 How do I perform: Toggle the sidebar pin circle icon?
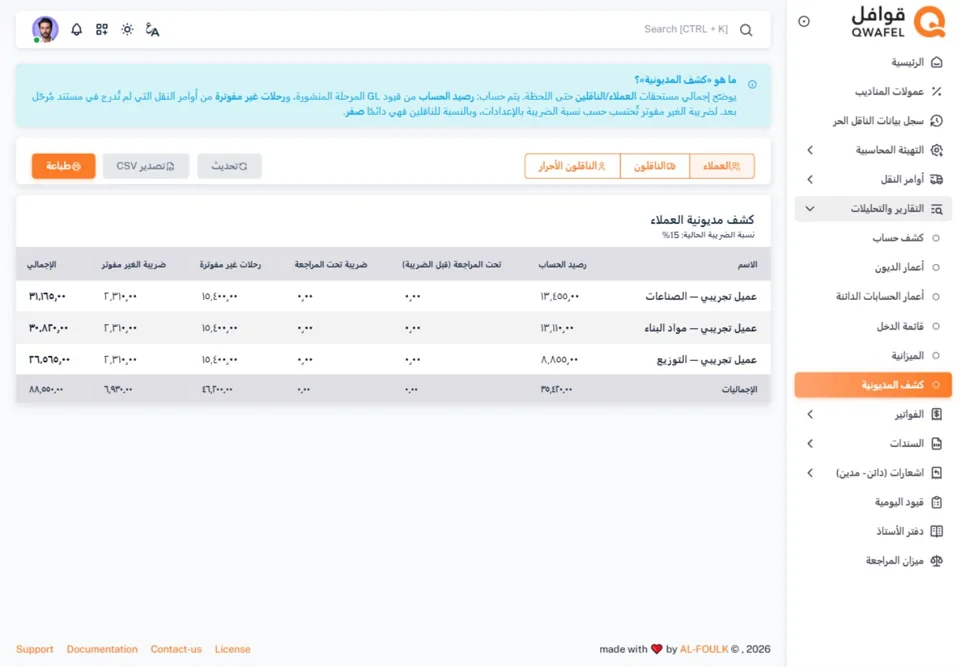pos(804,21)
